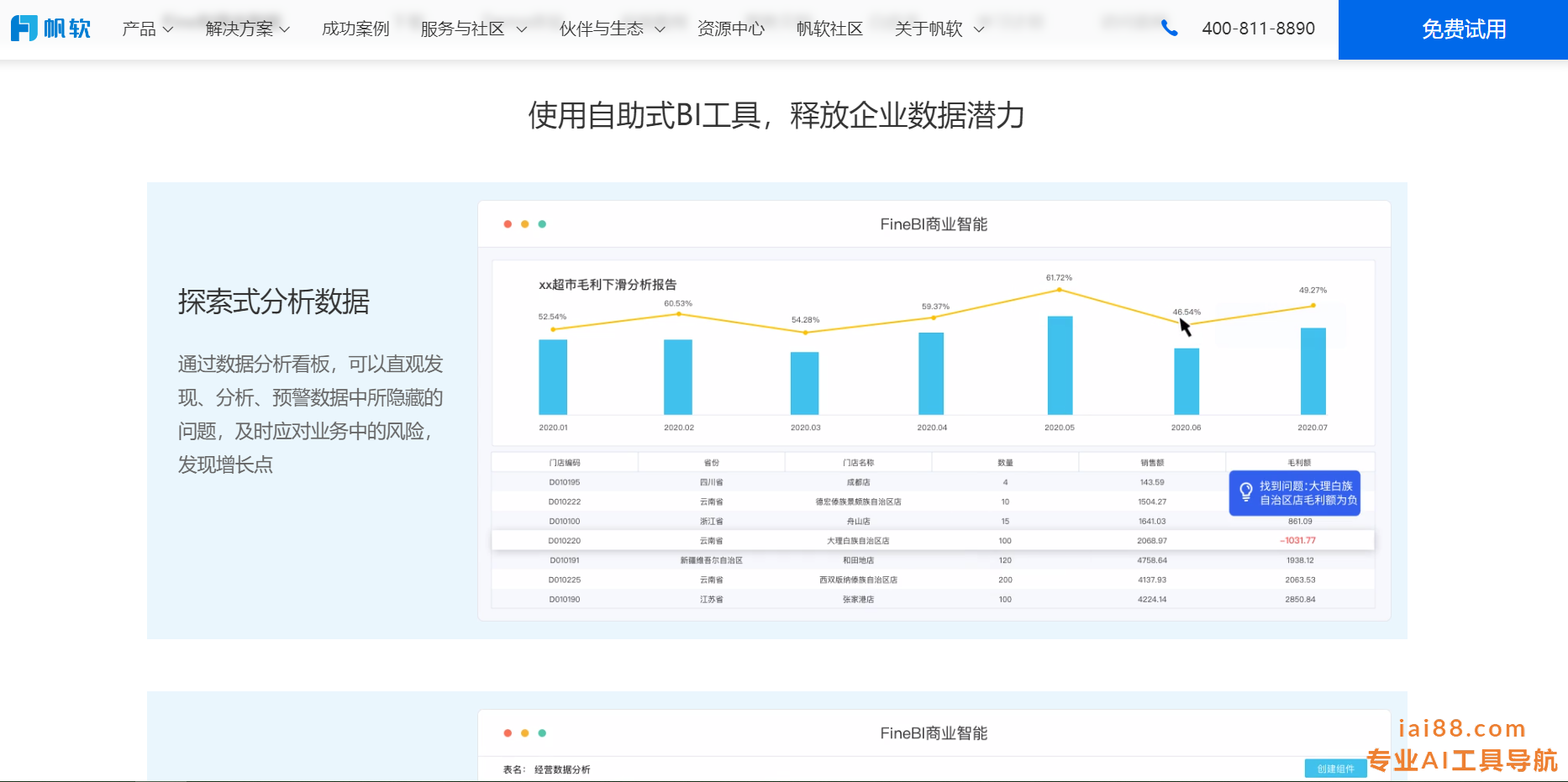The height and width of the screenshot is (782, 1568).
Task: Click the FanRuan logo icon
Action: click(x=24, y=29)
